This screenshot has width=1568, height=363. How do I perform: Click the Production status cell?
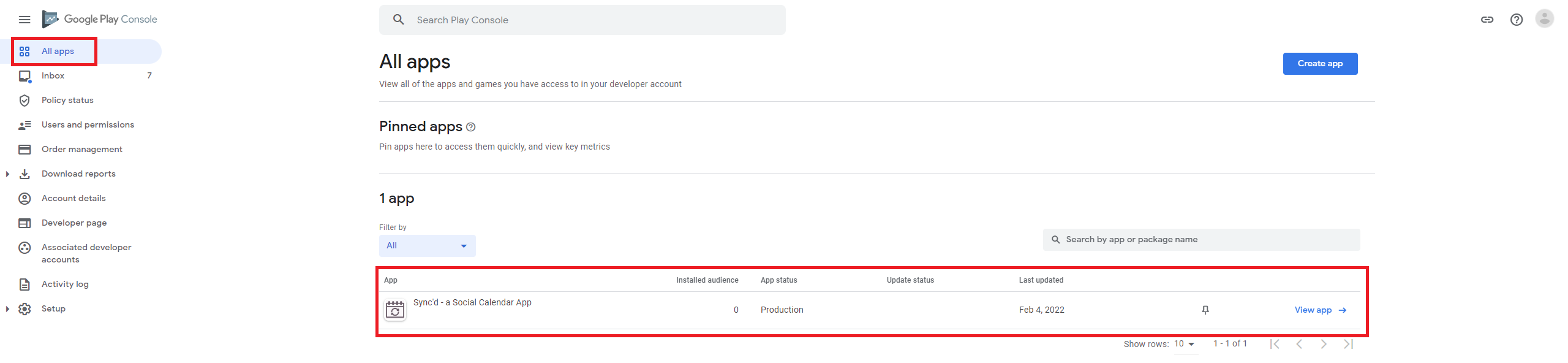tap(782, 310)
